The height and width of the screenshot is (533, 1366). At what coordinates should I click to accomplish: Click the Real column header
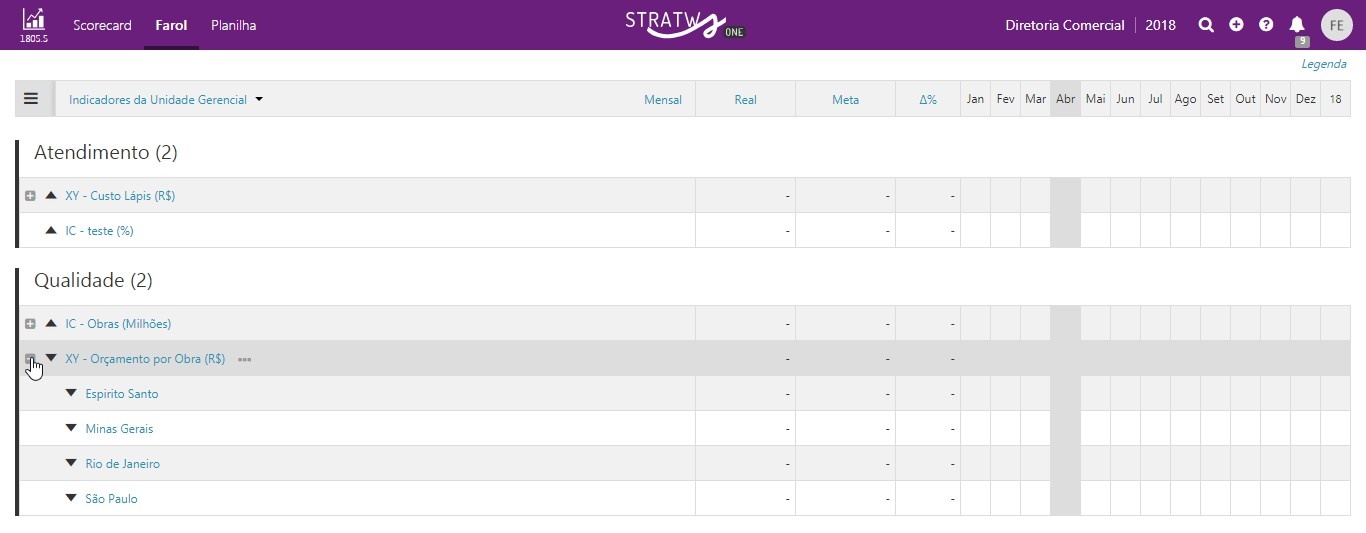pos(745,100)
